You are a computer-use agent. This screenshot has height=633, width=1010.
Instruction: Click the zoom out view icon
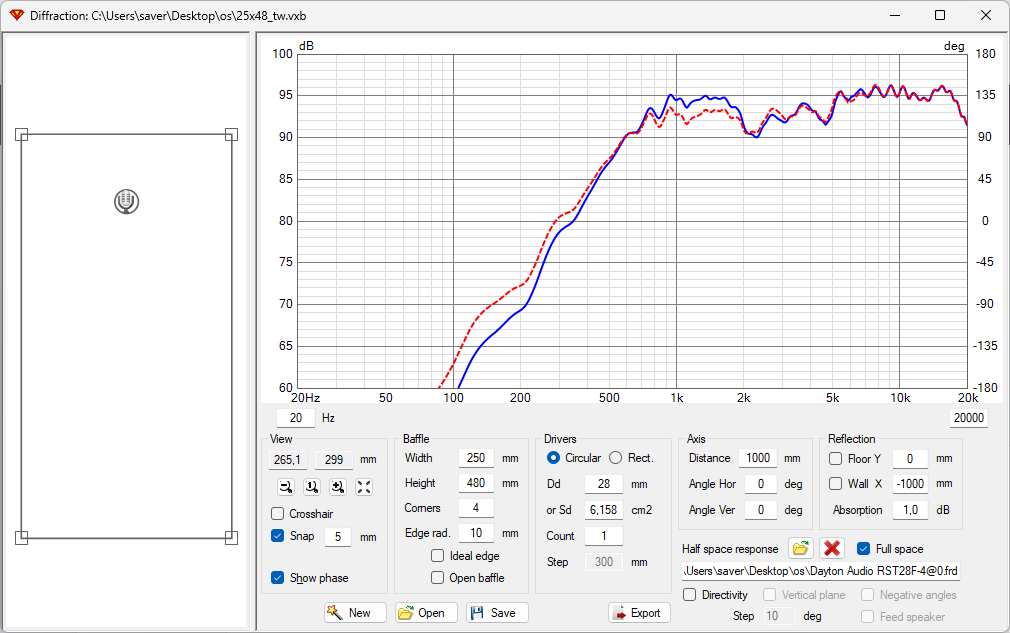(286, 487)
